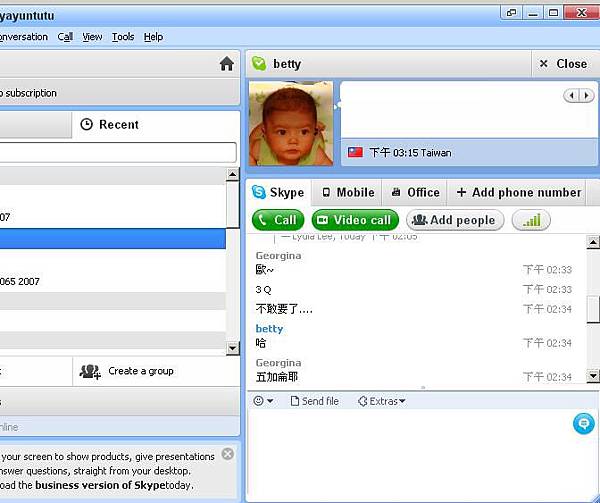Select contact row ending 065 2007
The image size is (600, 503).
[x=113, y=282]
